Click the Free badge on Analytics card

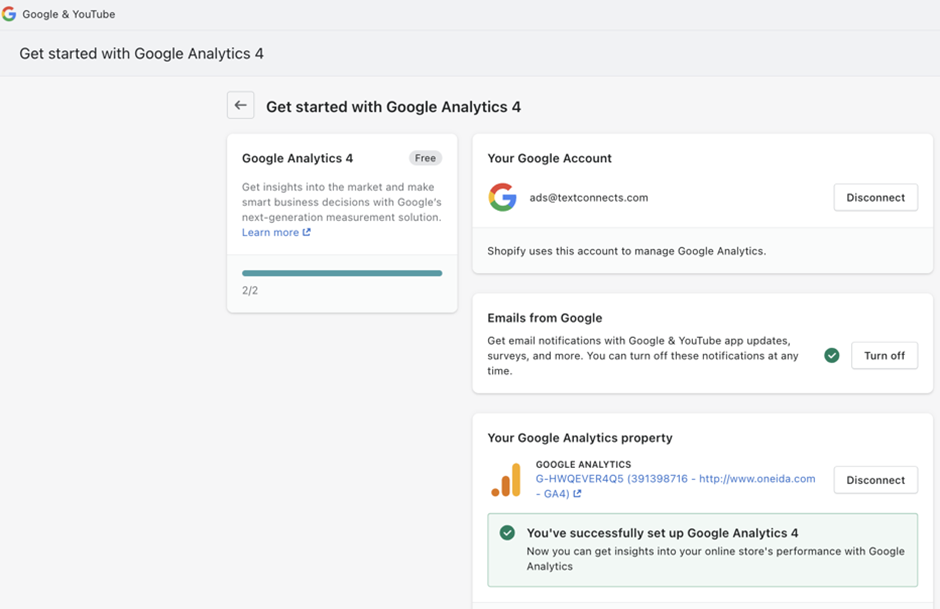click(x=425, y=158)
